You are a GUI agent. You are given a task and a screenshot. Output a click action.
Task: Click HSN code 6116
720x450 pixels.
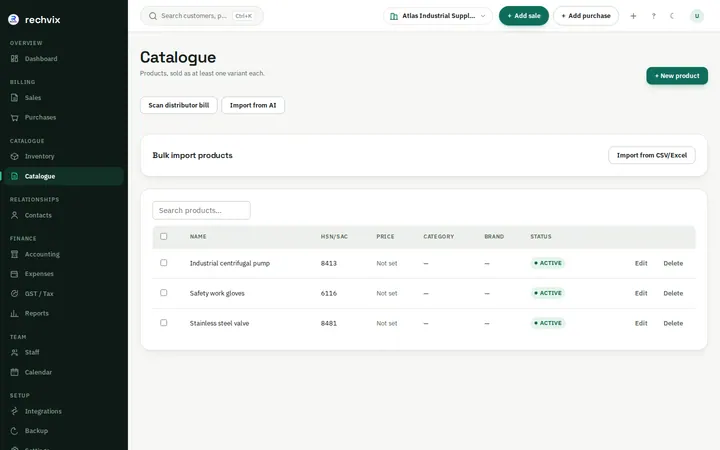coord(329,293)
